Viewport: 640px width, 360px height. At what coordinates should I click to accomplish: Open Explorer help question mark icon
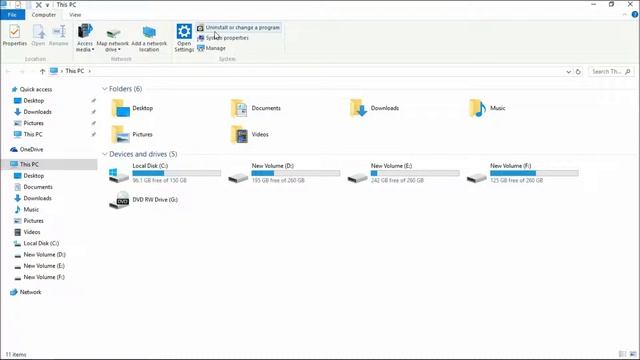pos(635,14)
